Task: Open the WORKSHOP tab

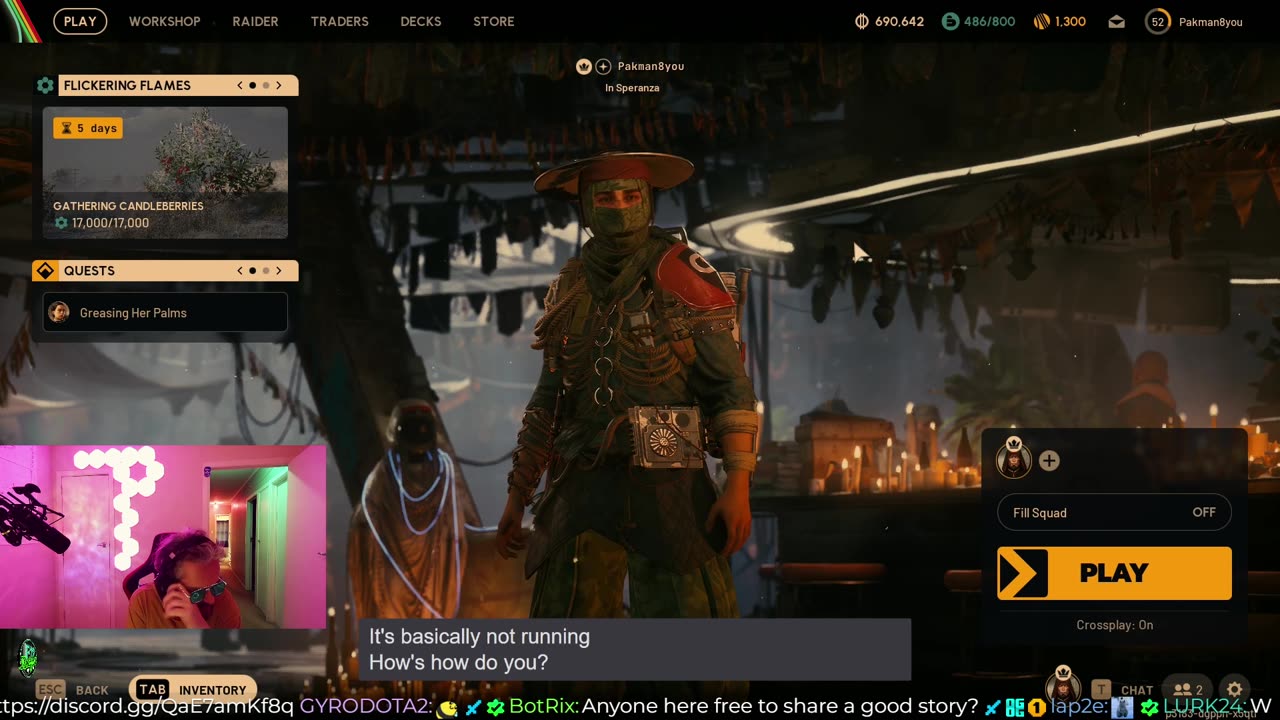Action: click(165, 21)
